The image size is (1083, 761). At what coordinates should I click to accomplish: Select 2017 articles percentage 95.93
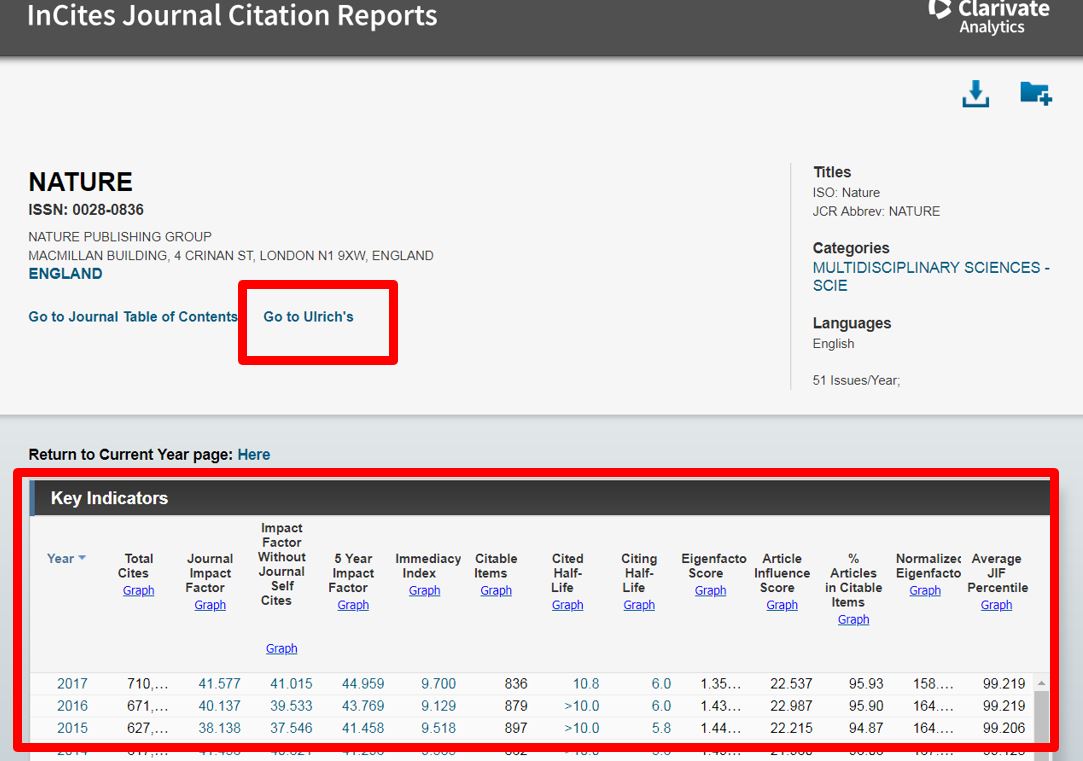click(866, 684)
